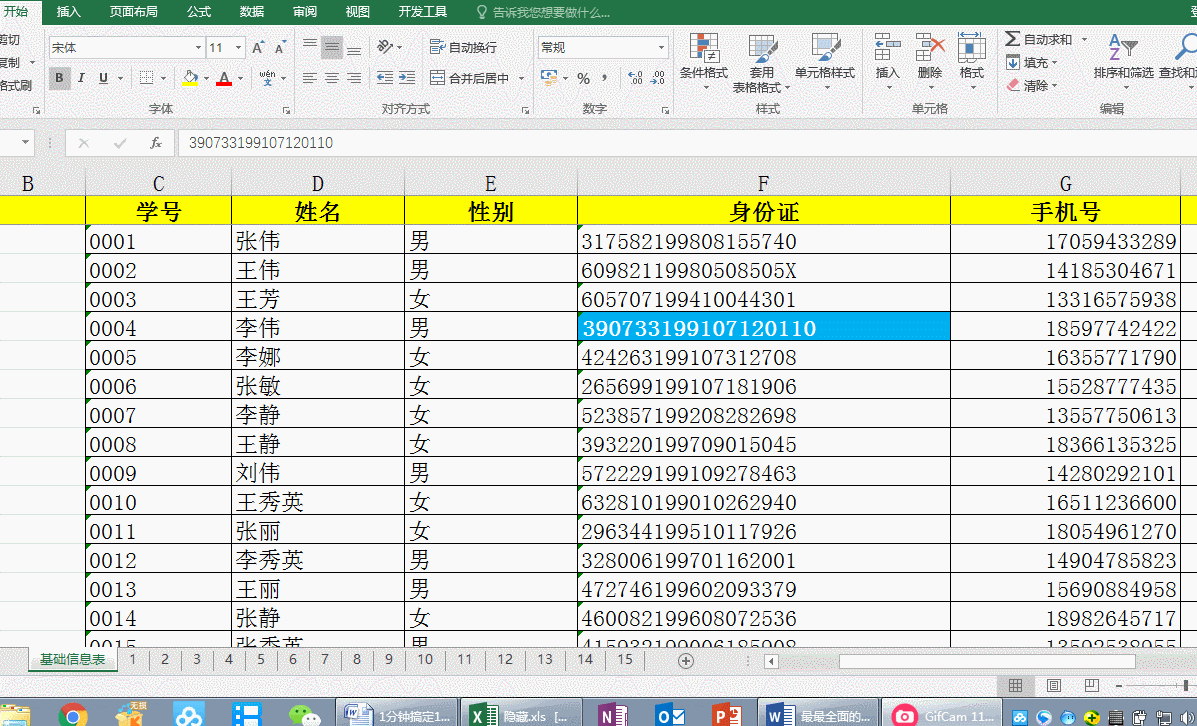The image size is (1197, 726).
Task: Toggle Italic formatting
Action: pyautogui.click(x=81, y=78)
